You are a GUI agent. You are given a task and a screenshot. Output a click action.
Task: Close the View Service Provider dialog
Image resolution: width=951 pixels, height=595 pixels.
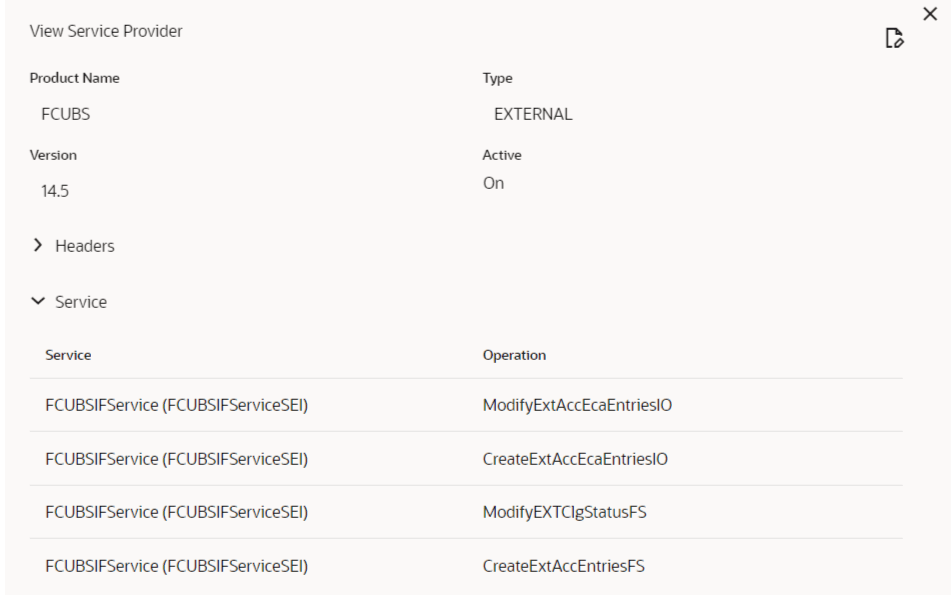point(930,14)
